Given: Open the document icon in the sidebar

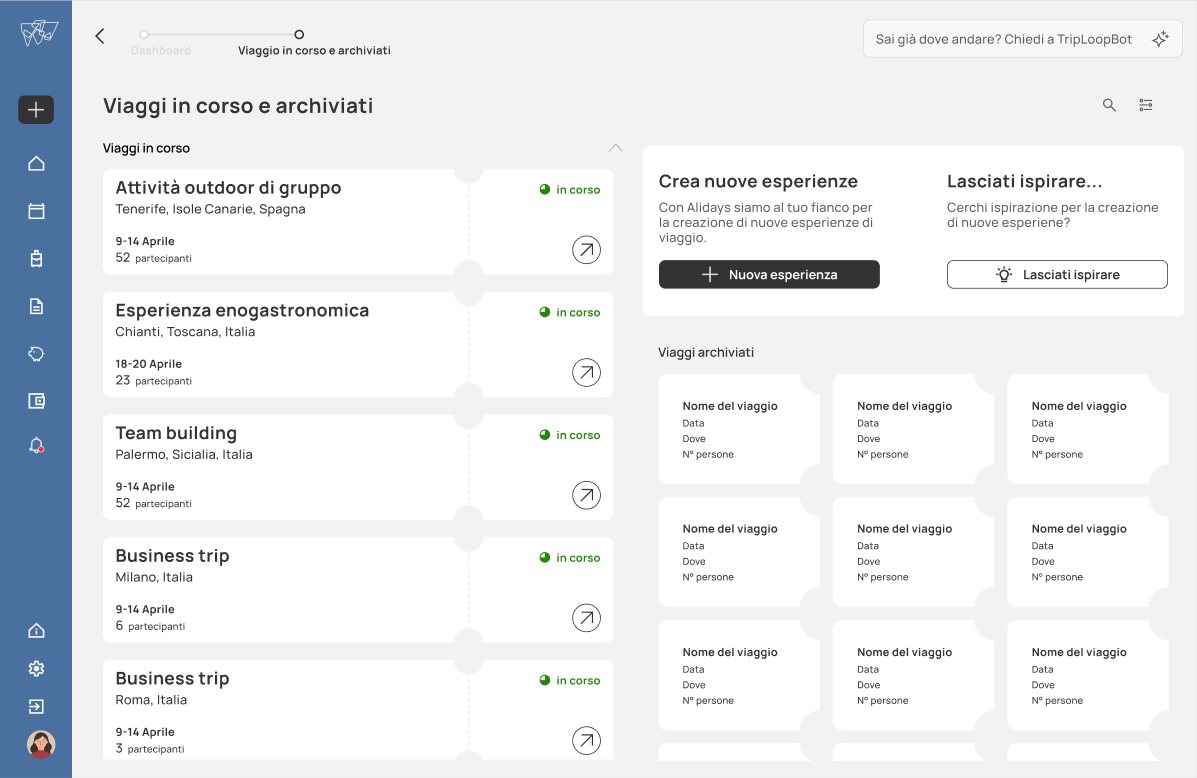Looking at the screenshot, I should coord(36,306).
